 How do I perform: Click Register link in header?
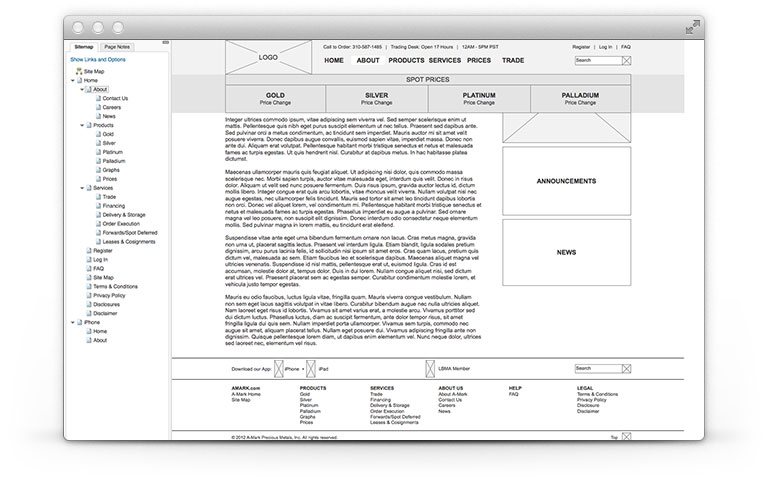pyautogui.click(x=581, y=47)
